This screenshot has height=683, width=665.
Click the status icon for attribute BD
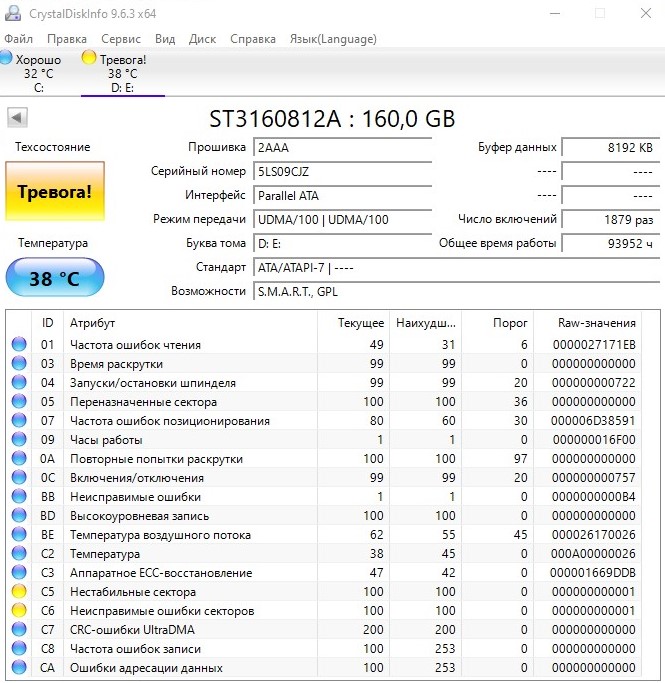click(19, 515)
